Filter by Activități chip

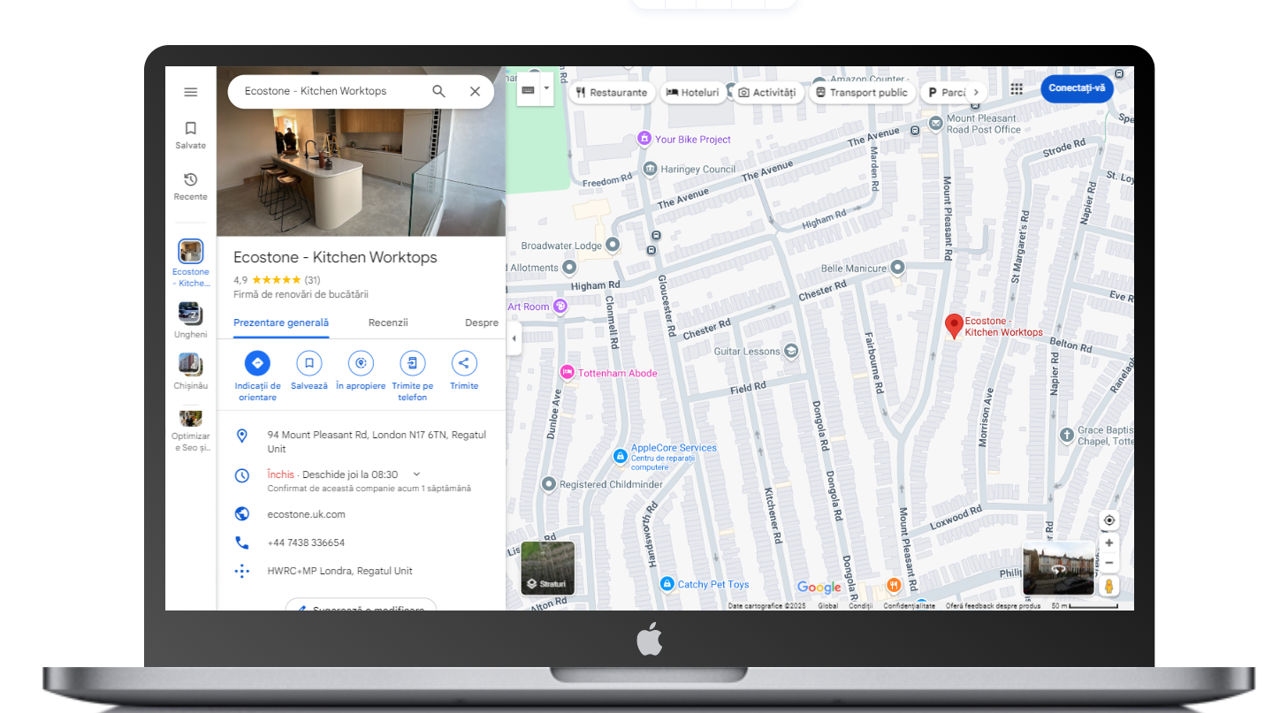[x=767, y=92]
